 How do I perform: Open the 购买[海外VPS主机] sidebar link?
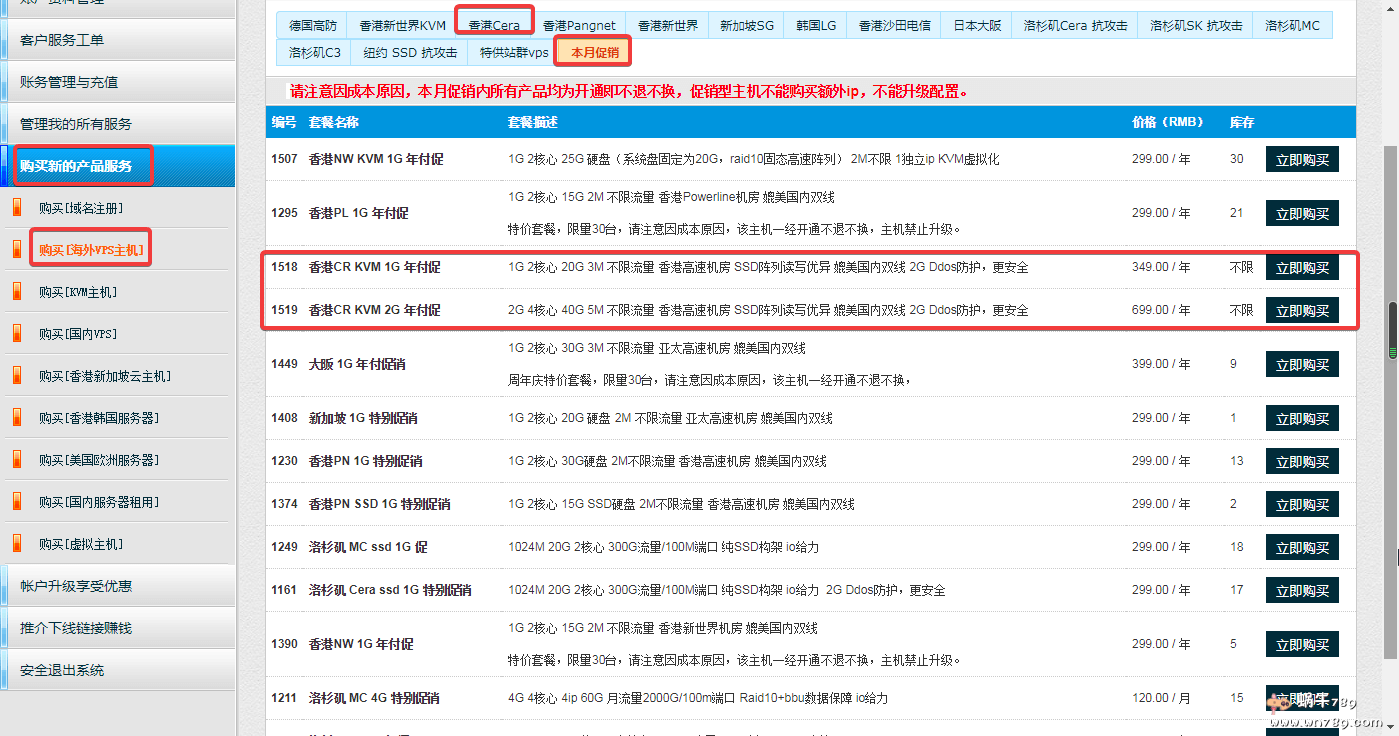90,250
